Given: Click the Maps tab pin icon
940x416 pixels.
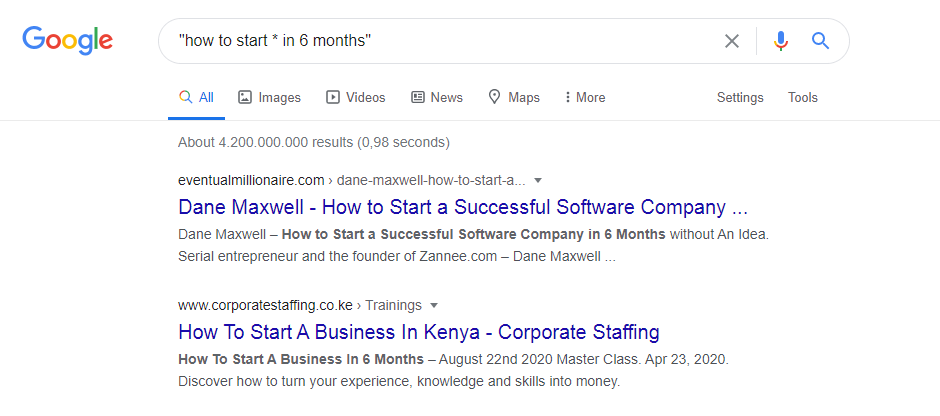Looking at the screenshot, I should point(495,97).
